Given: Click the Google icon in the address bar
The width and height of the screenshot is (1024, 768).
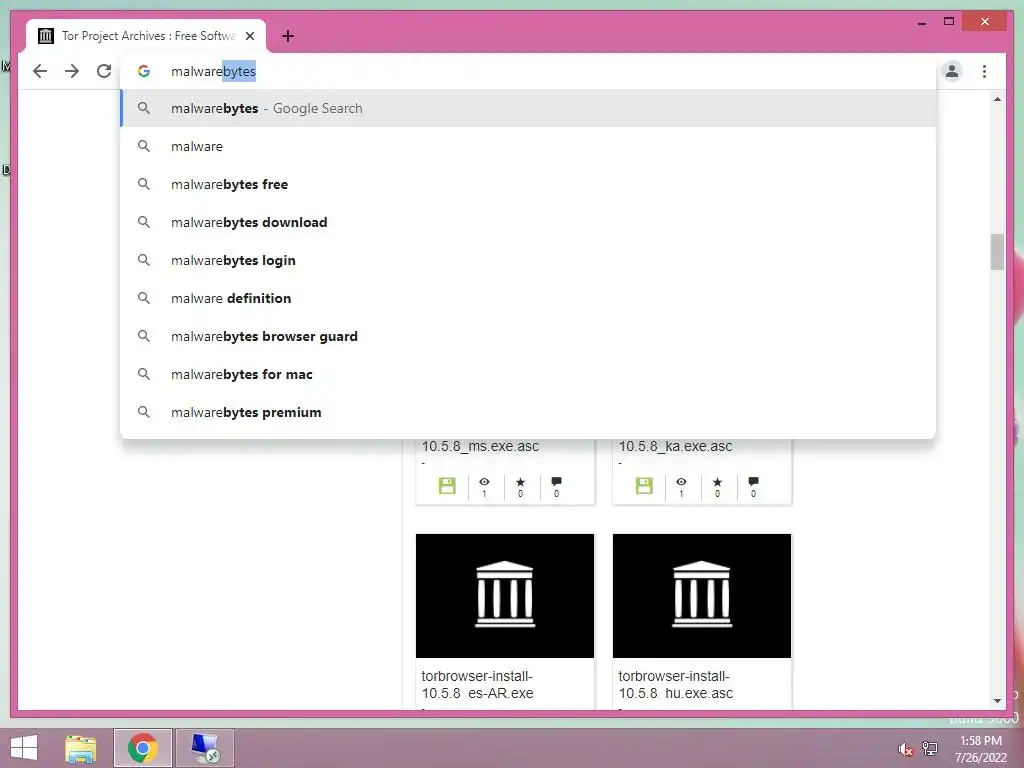Looking at the screenshot, I should coord(144,71).
